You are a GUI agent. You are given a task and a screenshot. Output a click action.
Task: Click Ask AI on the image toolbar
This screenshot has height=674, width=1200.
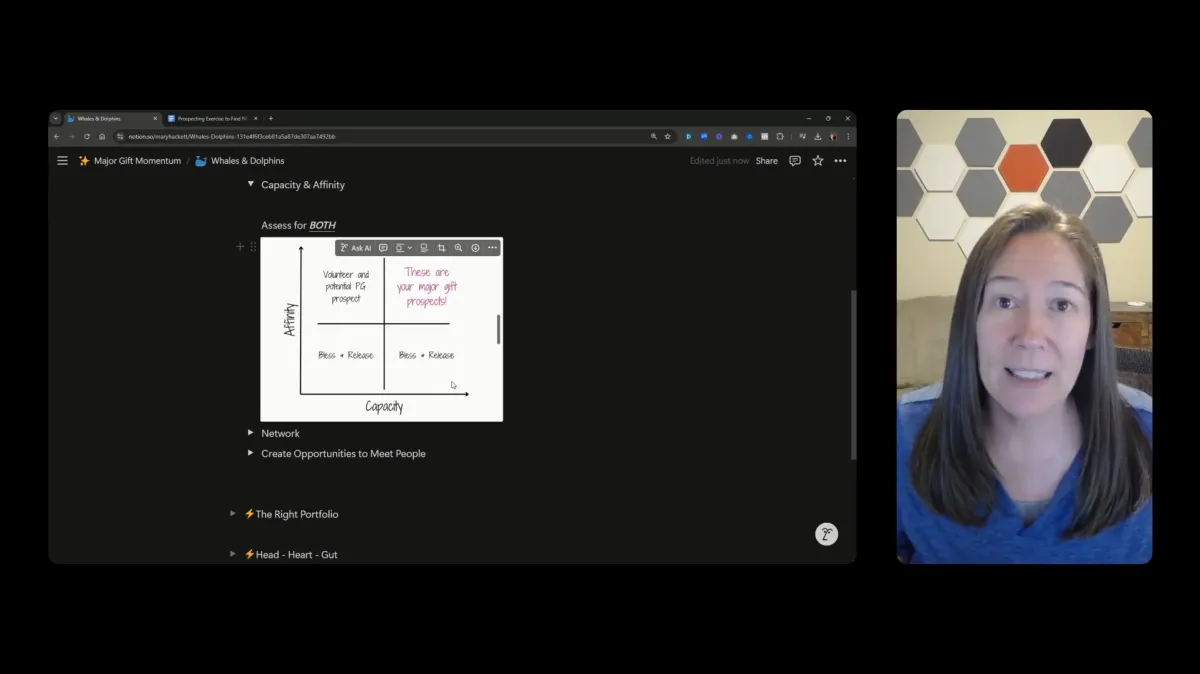coord(355,248)
